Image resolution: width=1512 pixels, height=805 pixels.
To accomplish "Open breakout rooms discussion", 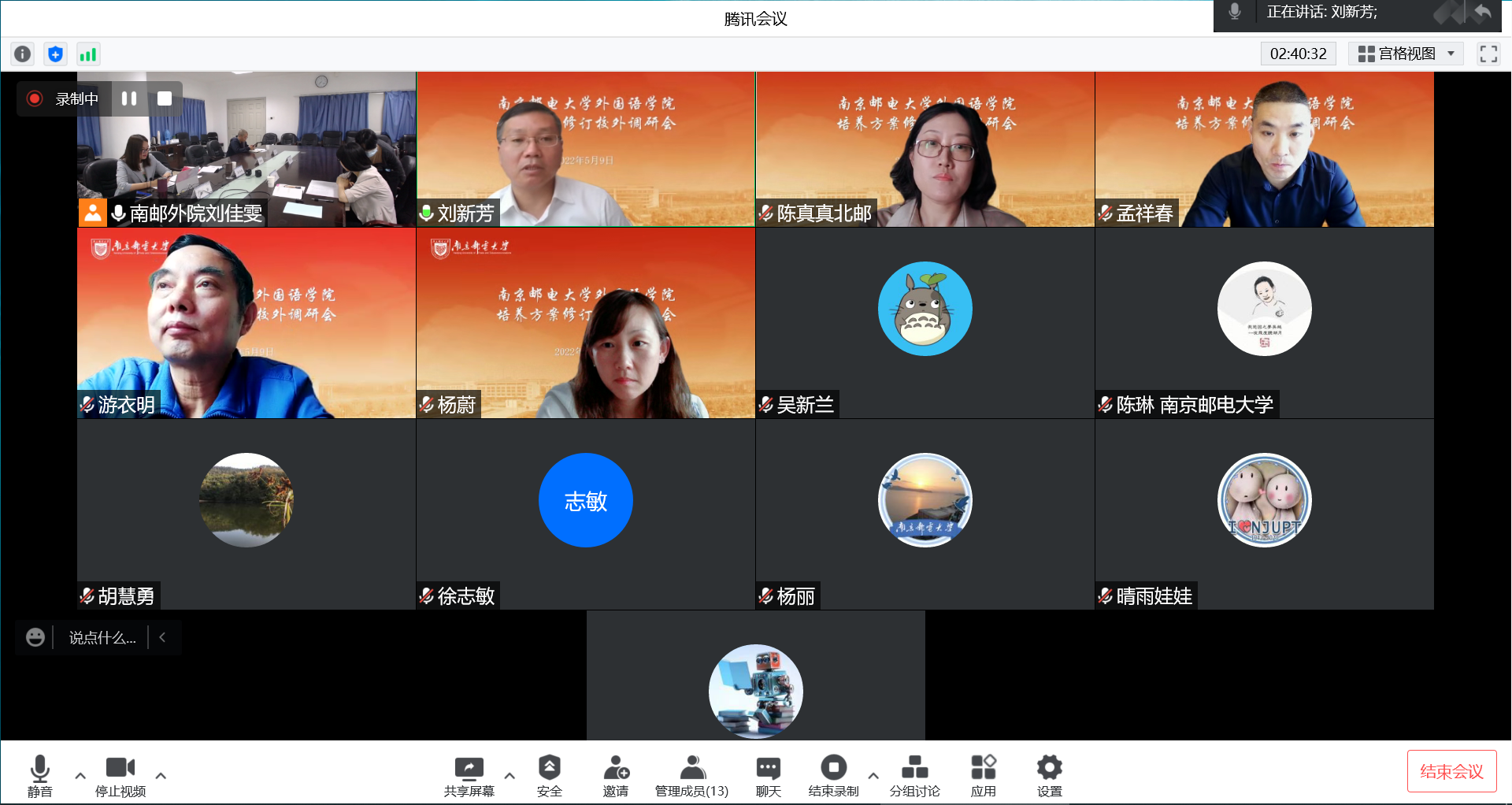I will 914,775.
